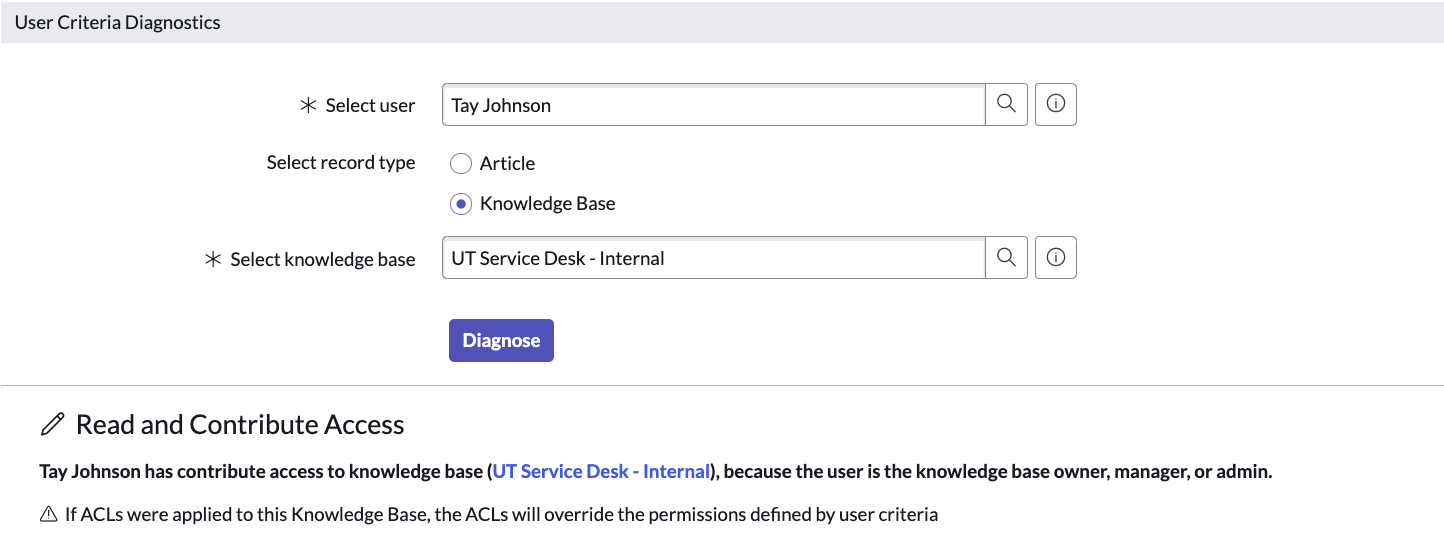Select the Knowledge Base radio button

pos(460,204)
